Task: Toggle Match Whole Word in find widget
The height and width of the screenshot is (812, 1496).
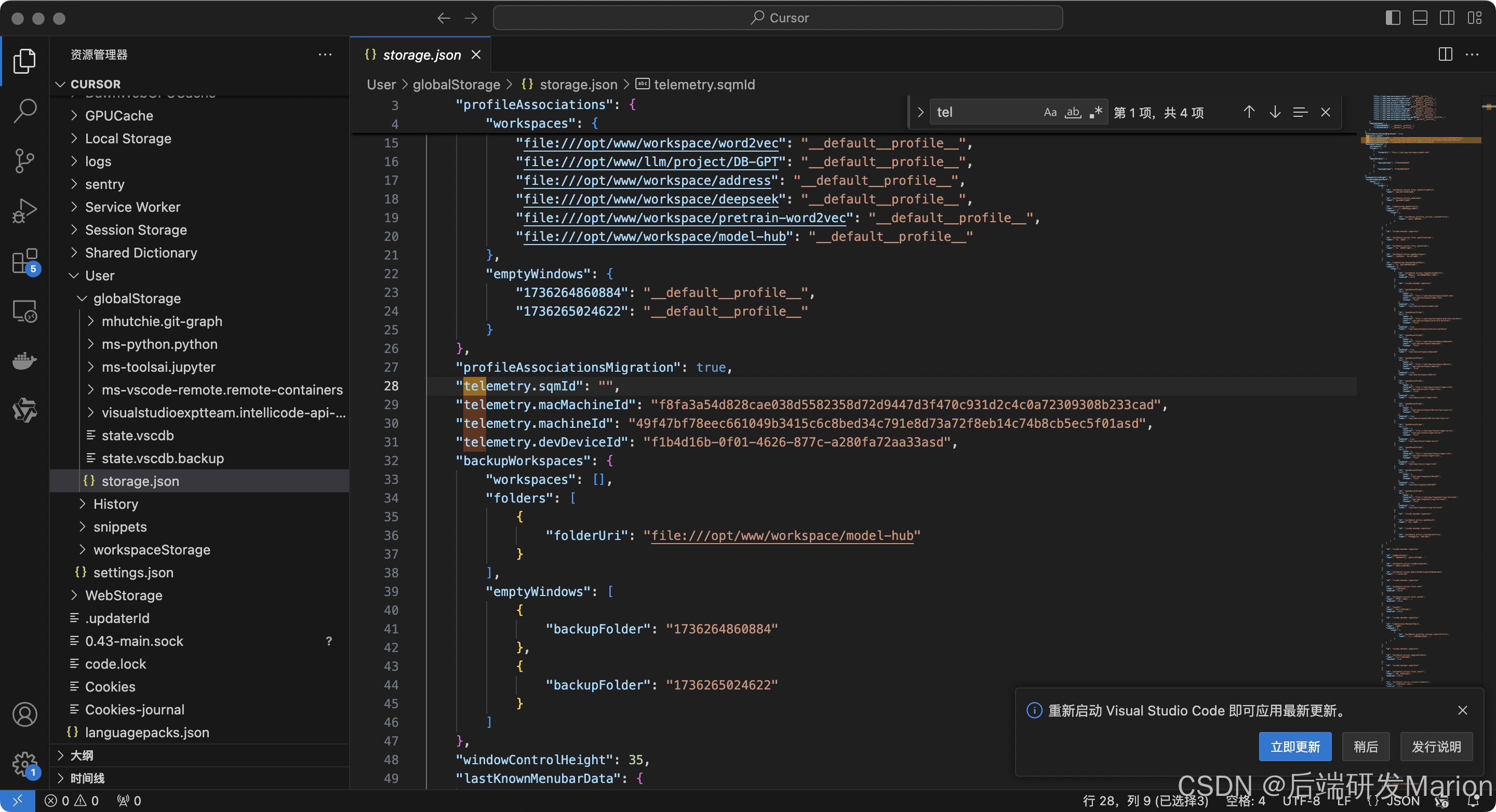Action: [x=1073, y=112]
